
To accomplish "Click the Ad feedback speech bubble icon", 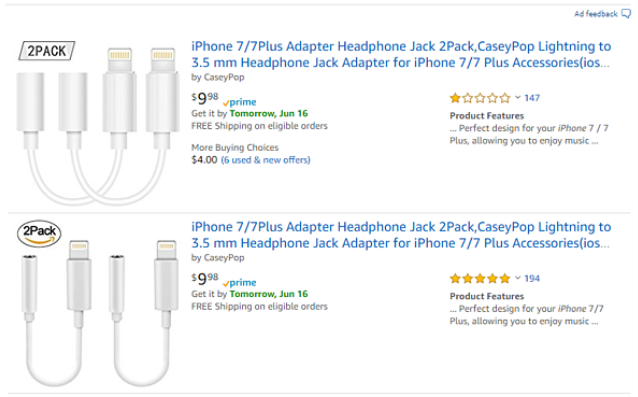I will pyautogui.click(x=626, y=14).
